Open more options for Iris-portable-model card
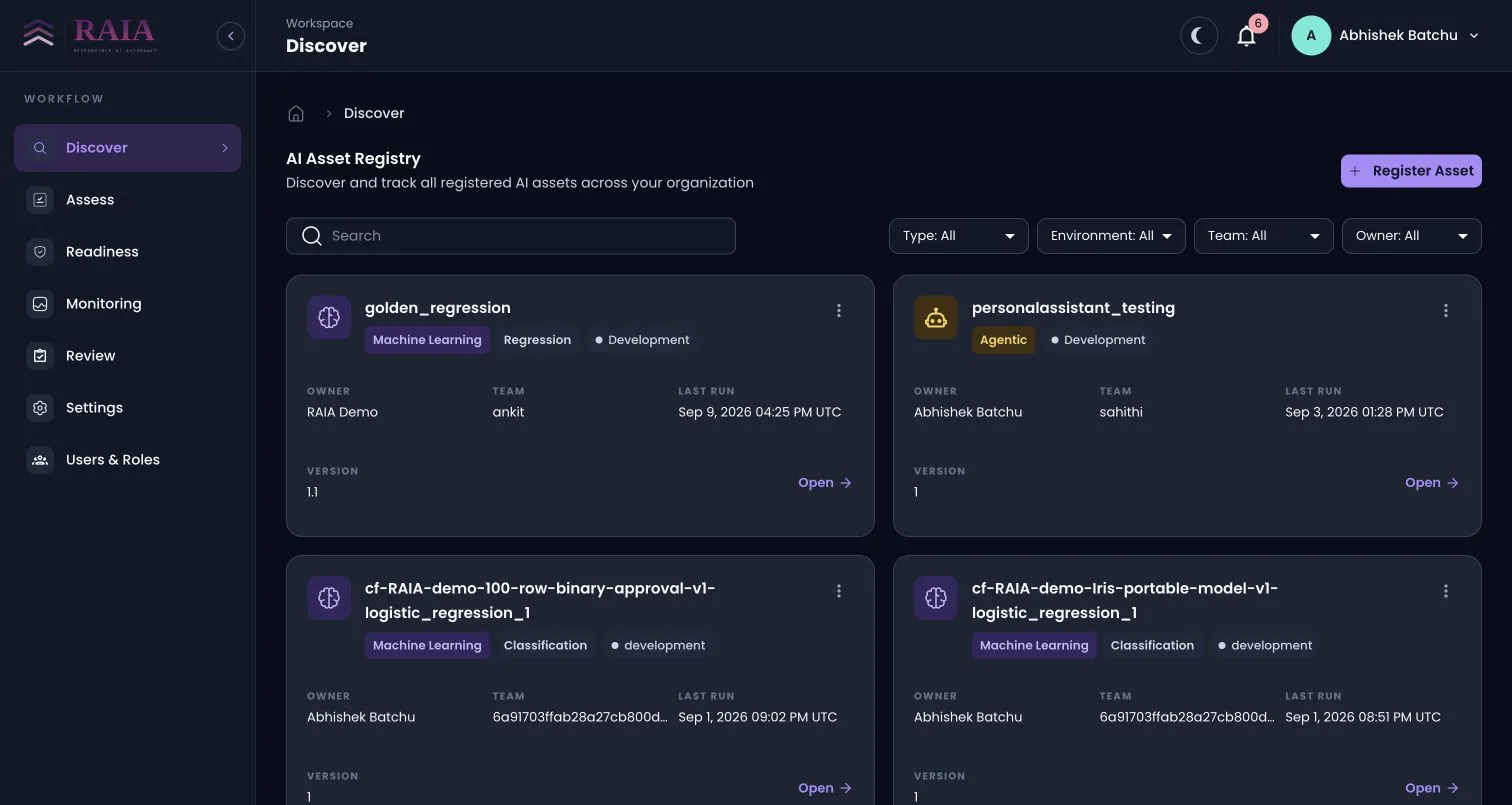 (x=1446, y=591)
